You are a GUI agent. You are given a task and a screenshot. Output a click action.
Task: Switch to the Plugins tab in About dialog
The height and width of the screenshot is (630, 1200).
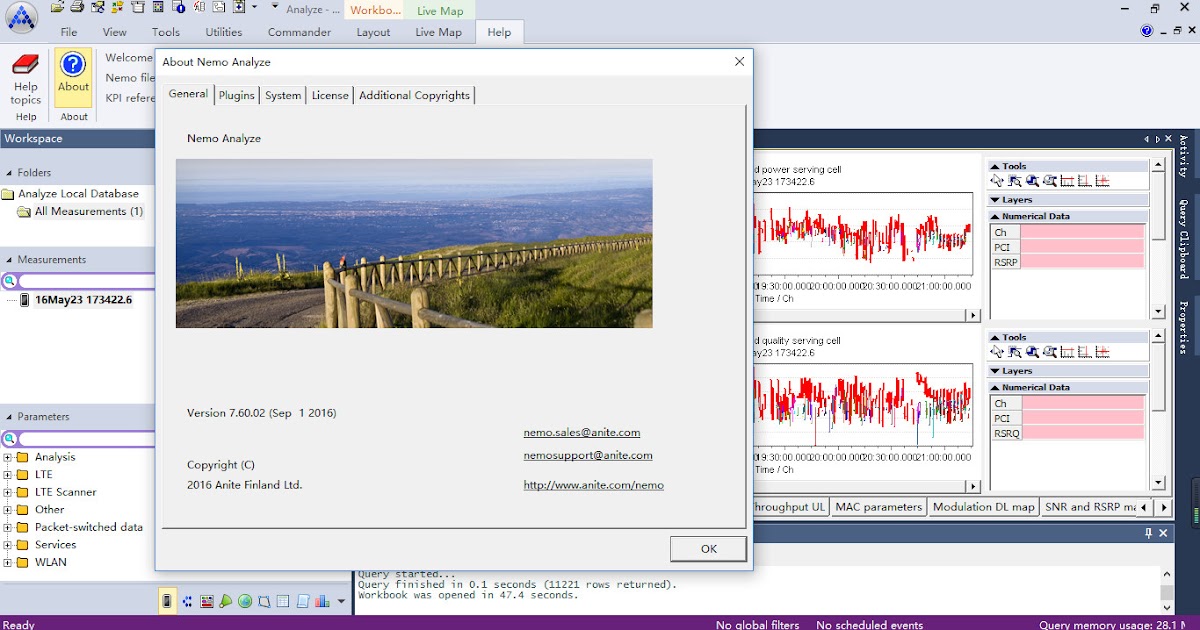(237, 95)
